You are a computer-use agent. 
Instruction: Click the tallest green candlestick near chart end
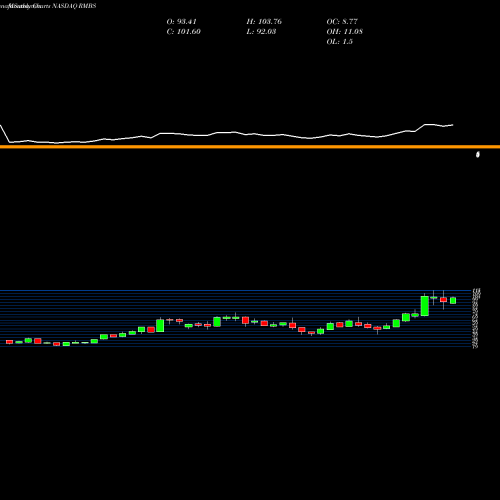tap(425, 305)
